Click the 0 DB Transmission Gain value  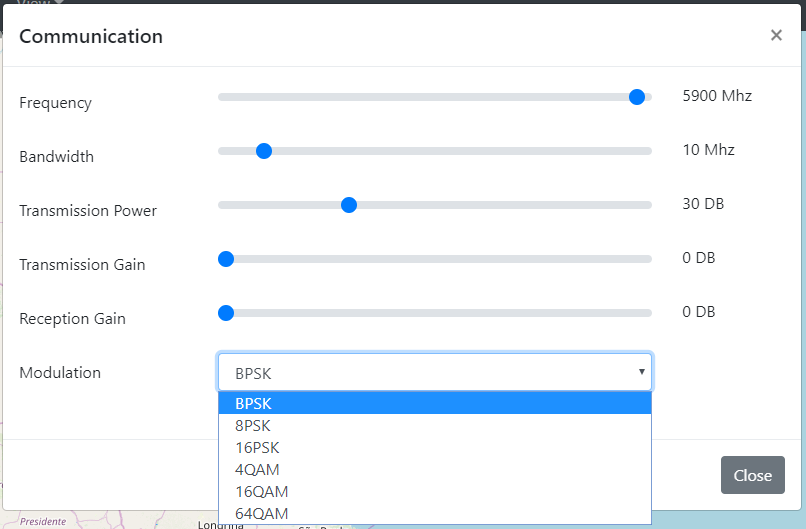click(x=699, y=258)
